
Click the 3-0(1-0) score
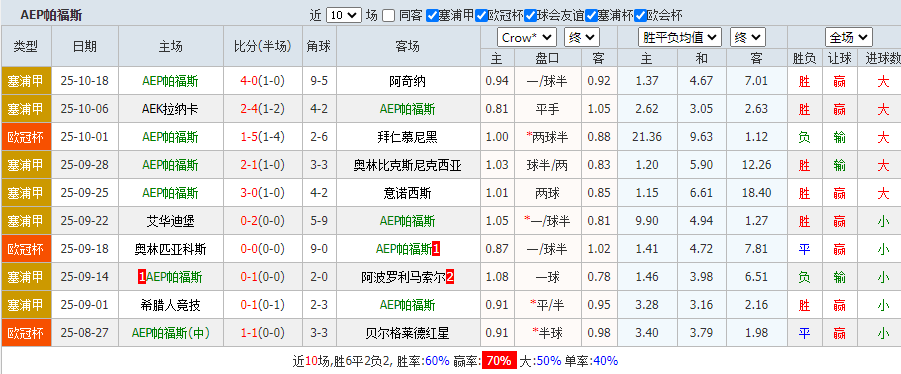pyautogui.click(x=262, y=192)
